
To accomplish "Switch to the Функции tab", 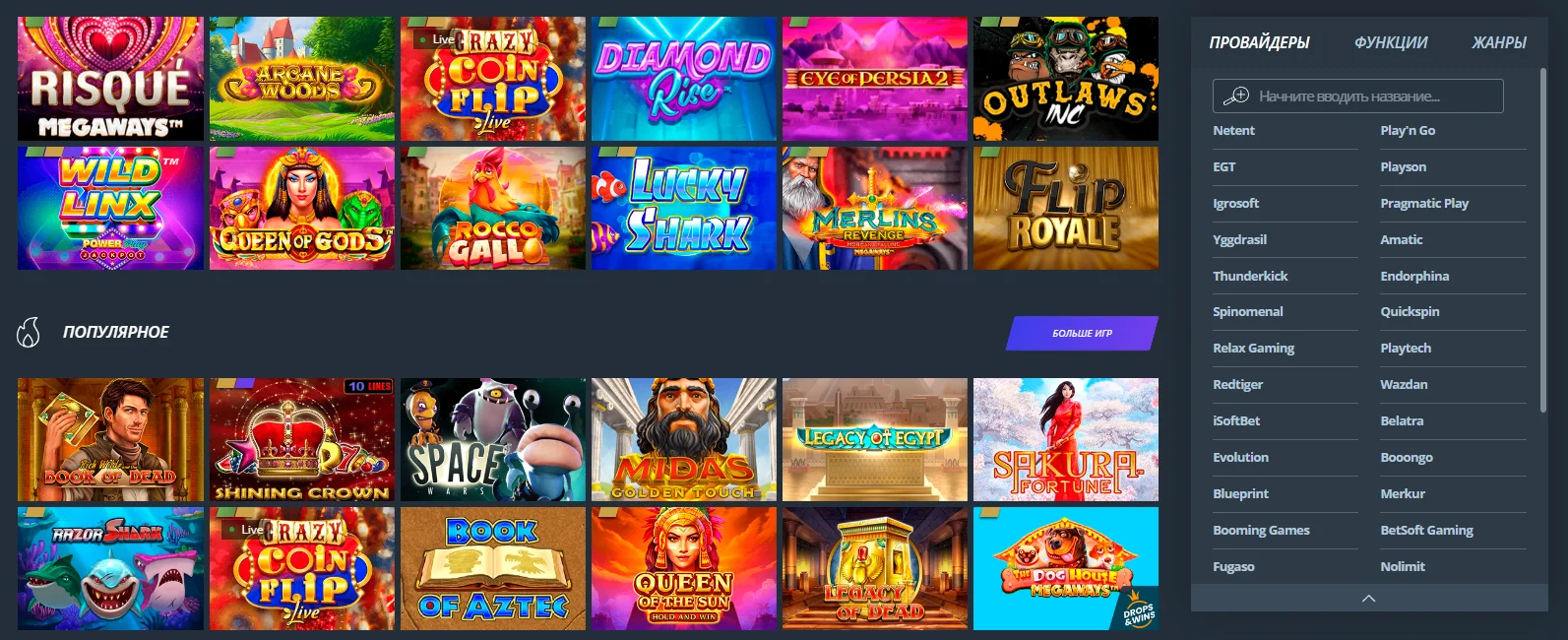I will pos(1390,42).
